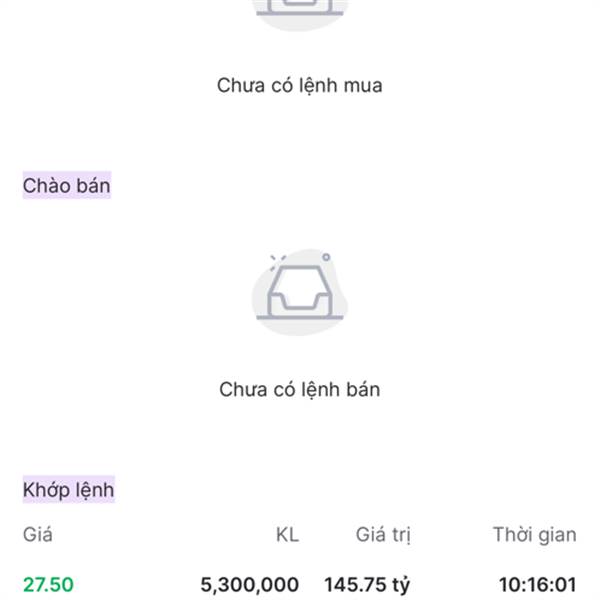Tap the 10:16:01 match time
This screenshot has height=600, width=600.
point(538,585)
